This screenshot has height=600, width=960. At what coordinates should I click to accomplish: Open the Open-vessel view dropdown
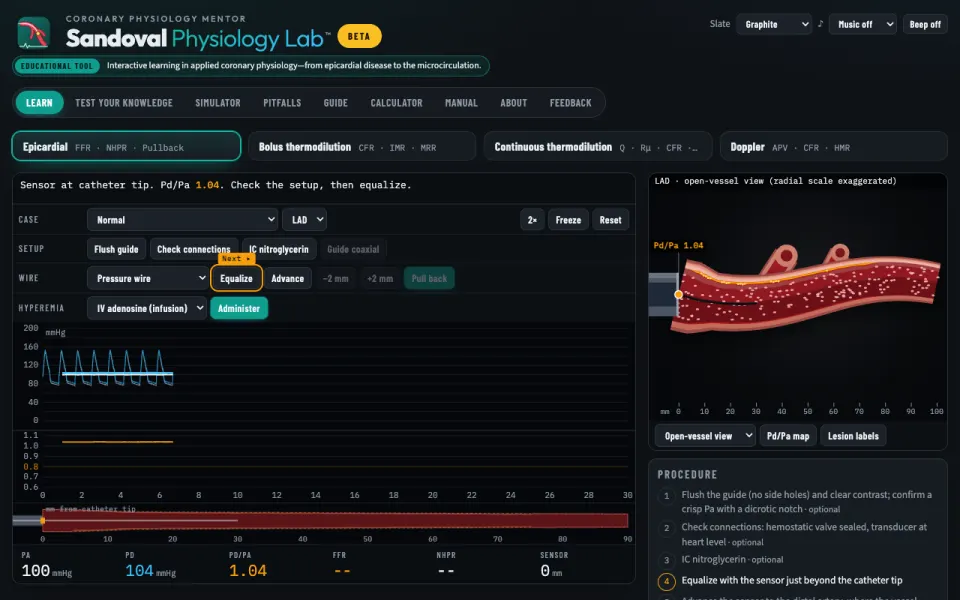pos(705,436)
